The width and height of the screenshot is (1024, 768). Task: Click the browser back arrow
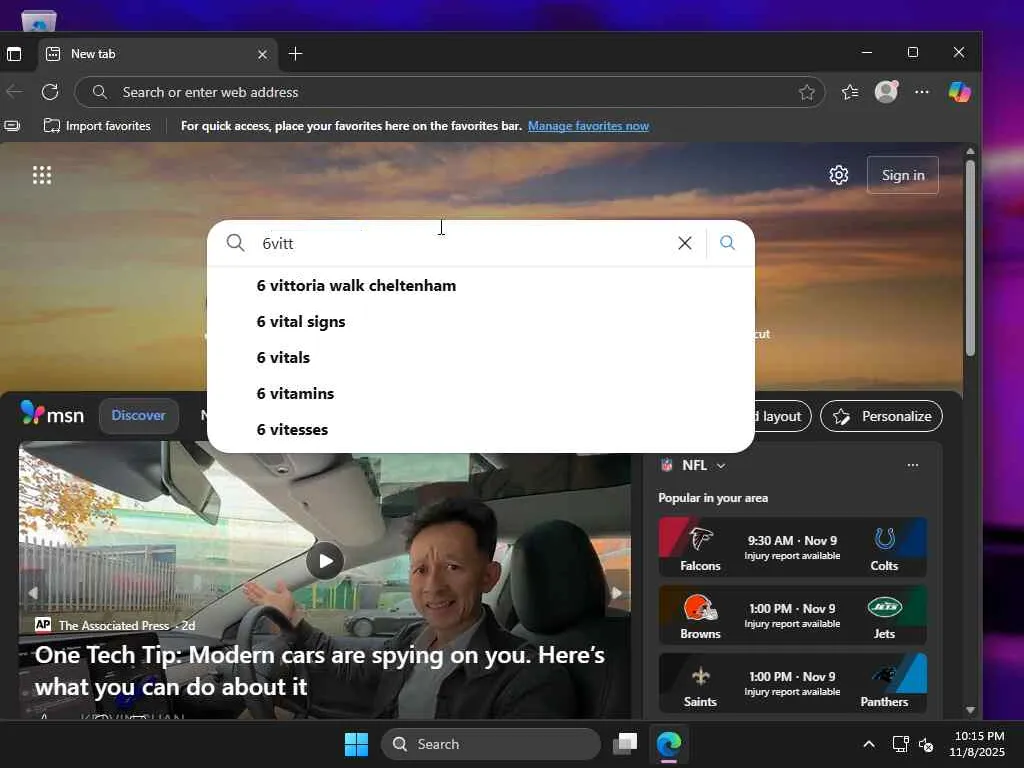(14, 92)
